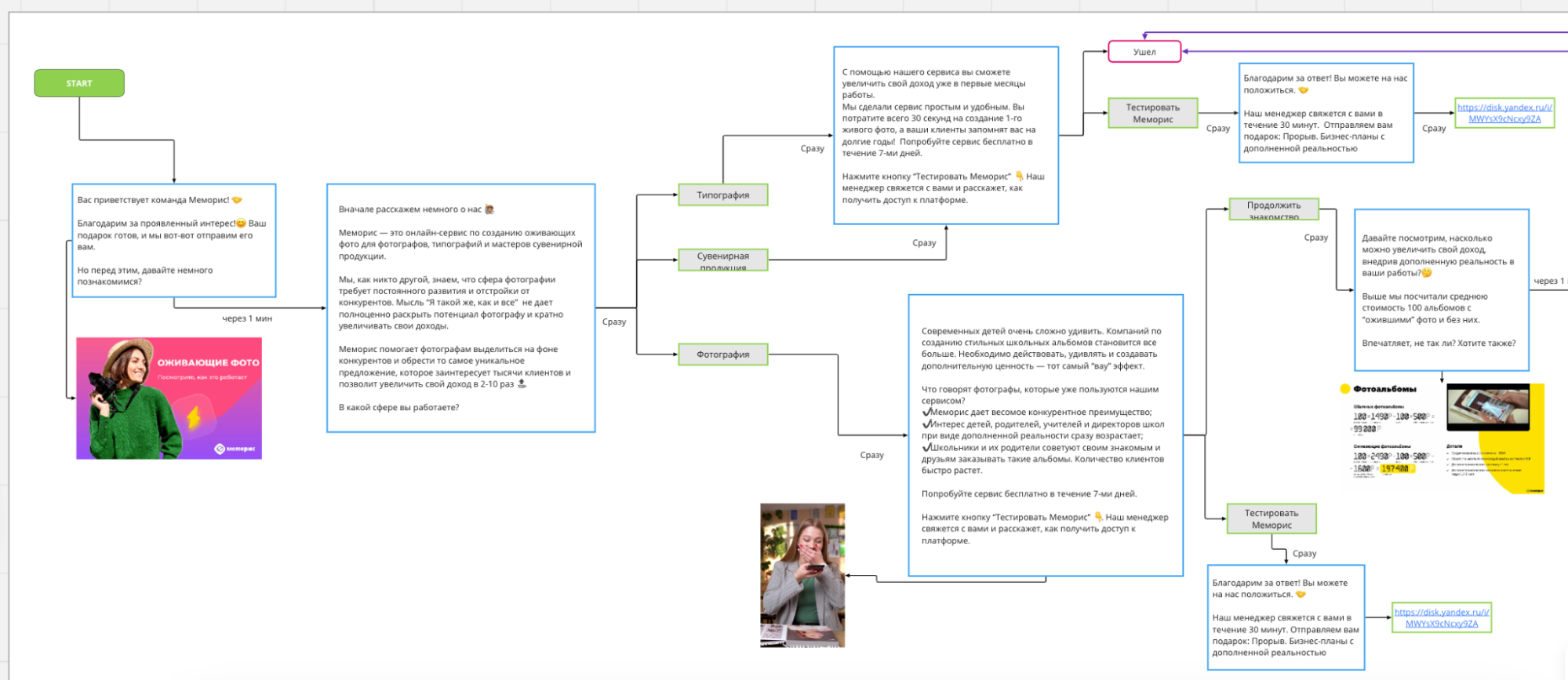
Task: Click the 'Современных детей очень сложно удивить' message box
Action: coord(1046,435)
